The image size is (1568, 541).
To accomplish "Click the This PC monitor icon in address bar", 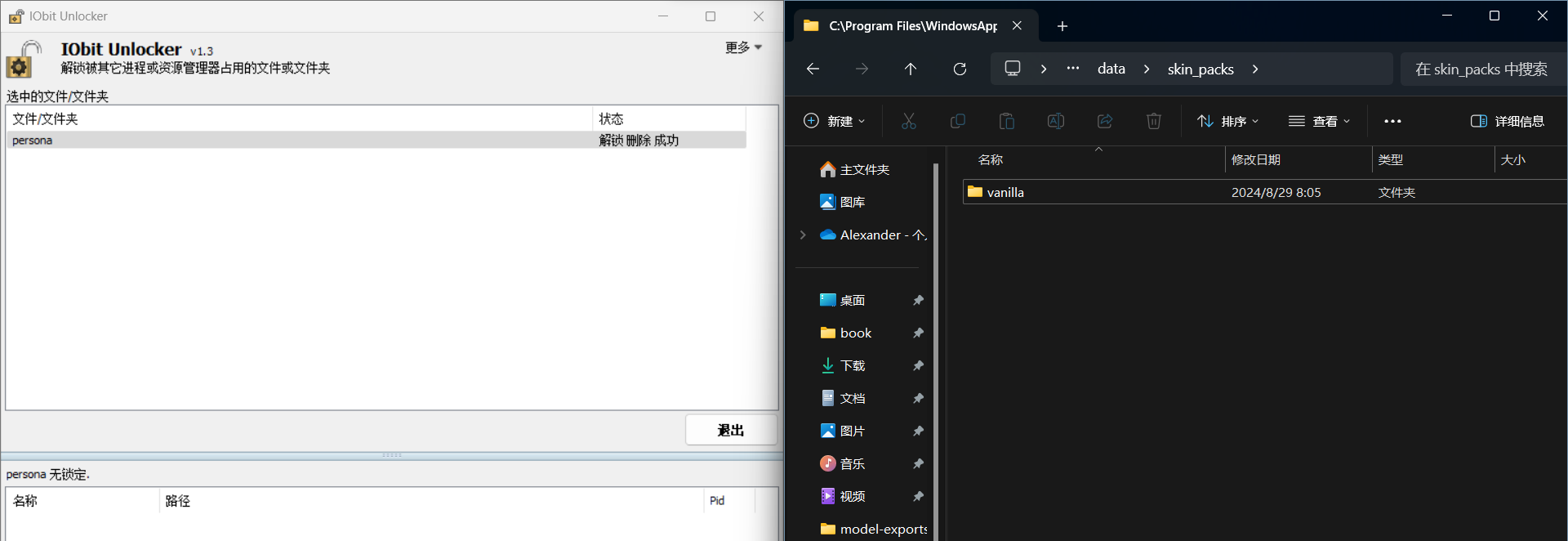I will [x=1013, y=69].
